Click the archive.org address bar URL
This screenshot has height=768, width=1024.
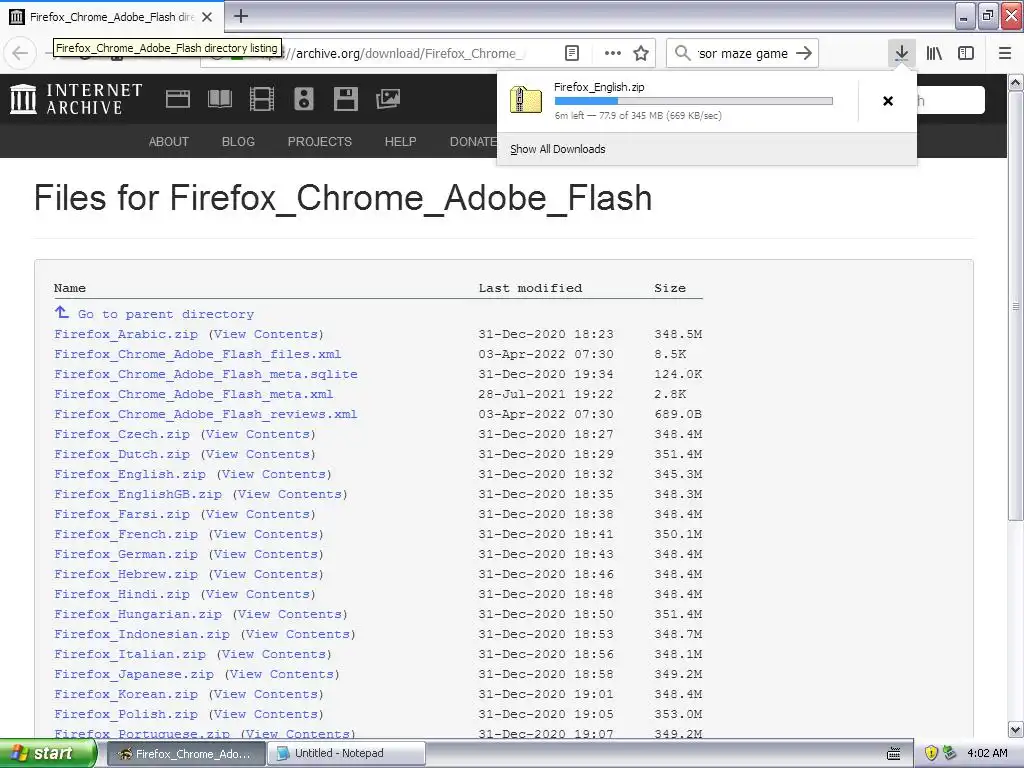[410, 53]
